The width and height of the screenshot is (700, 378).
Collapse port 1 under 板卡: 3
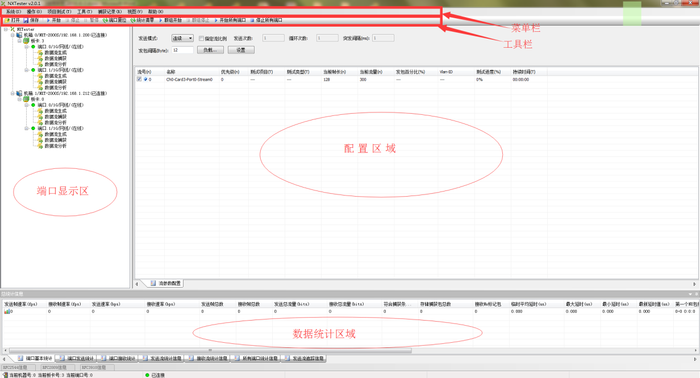pos(26,70)
